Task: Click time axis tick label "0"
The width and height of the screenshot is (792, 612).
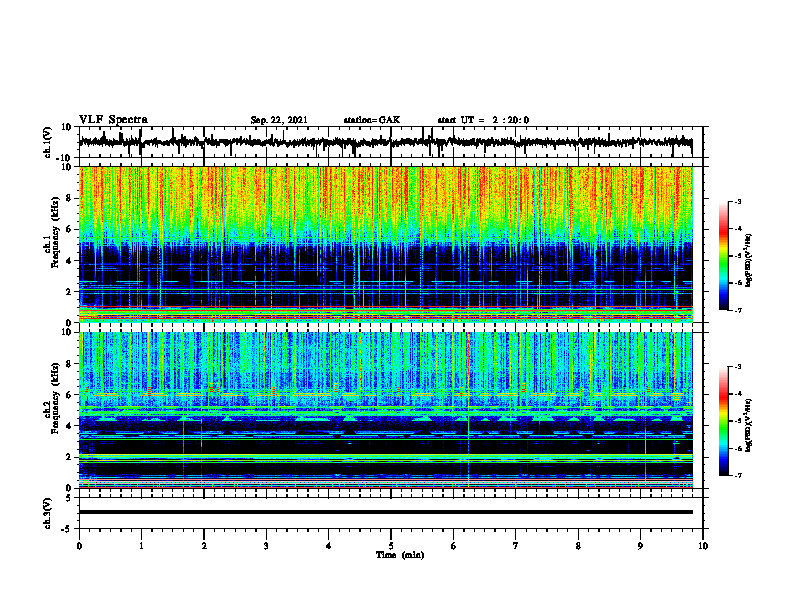Action: point(79,546)
